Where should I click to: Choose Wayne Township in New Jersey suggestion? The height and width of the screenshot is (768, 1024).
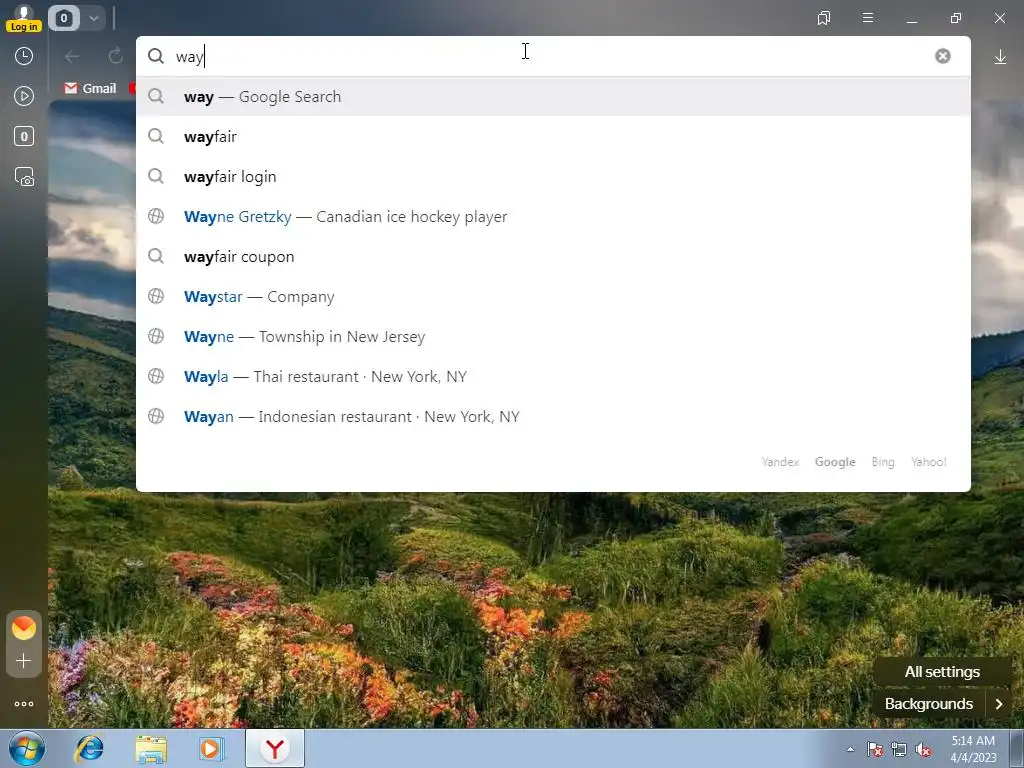click(553, 336)
